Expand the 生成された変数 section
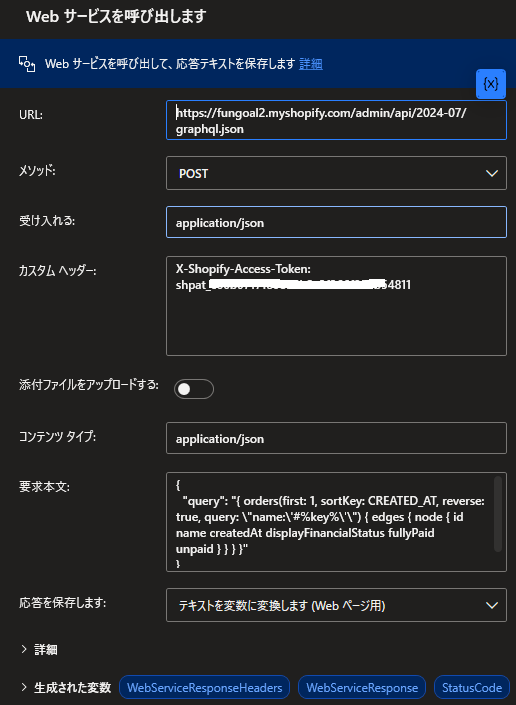The height and width of the screenshot is (705, 516). [x=66, y=687]
